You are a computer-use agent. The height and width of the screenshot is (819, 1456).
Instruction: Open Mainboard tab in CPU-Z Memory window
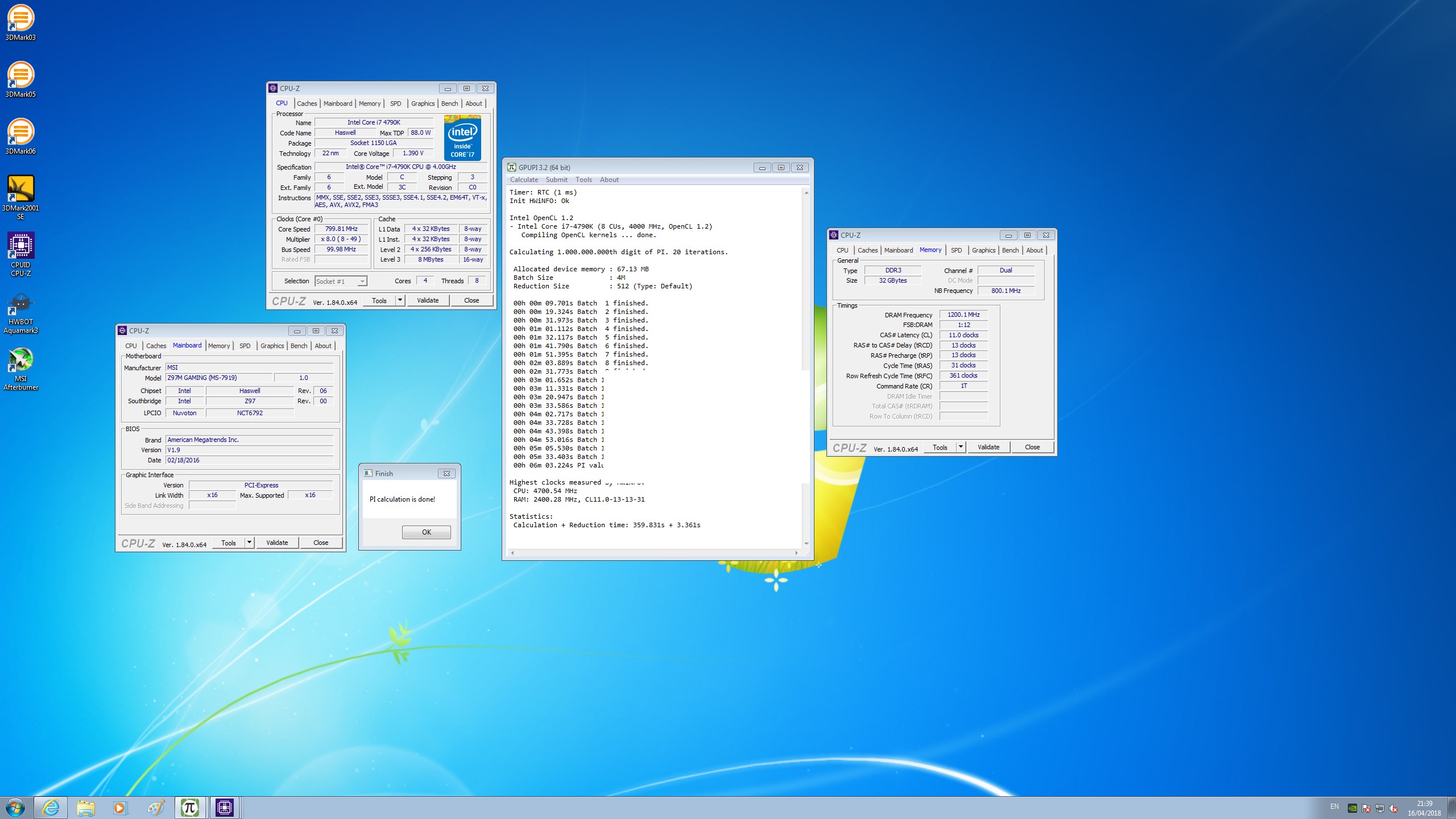point(899,250)
